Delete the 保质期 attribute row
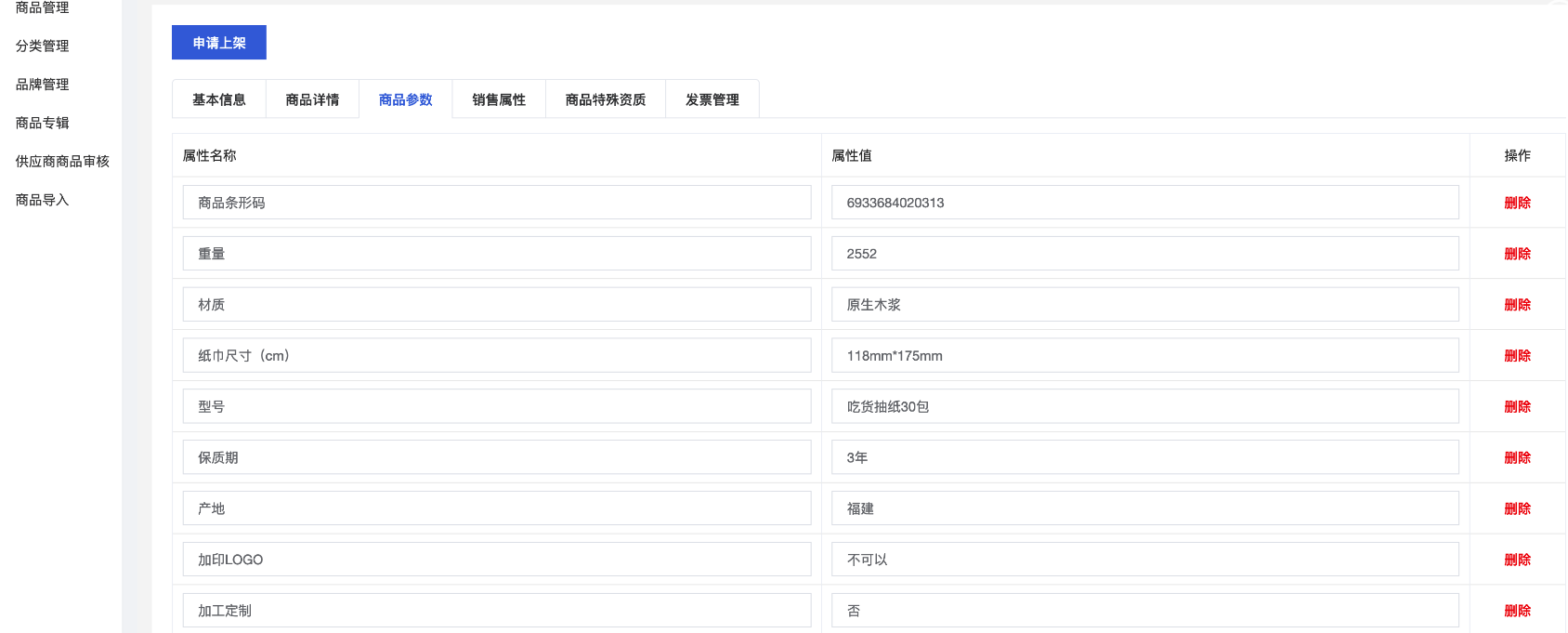Viewport: 1568px width, 633px height. 1517,457
